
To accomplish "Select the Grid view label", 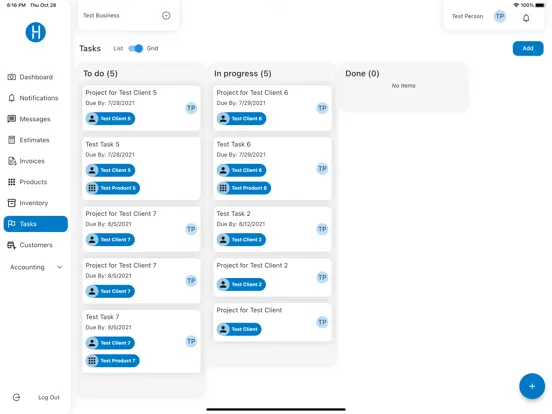I will [152, 48].
